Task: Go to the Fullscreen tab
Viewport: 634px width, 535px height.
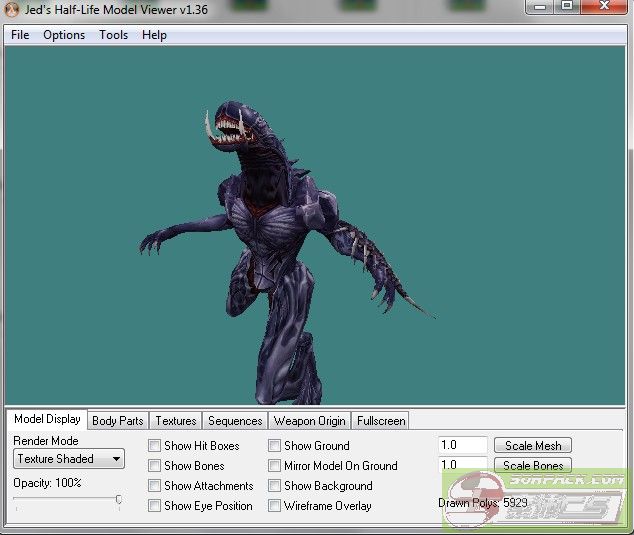Action: (x=380, y=421)
